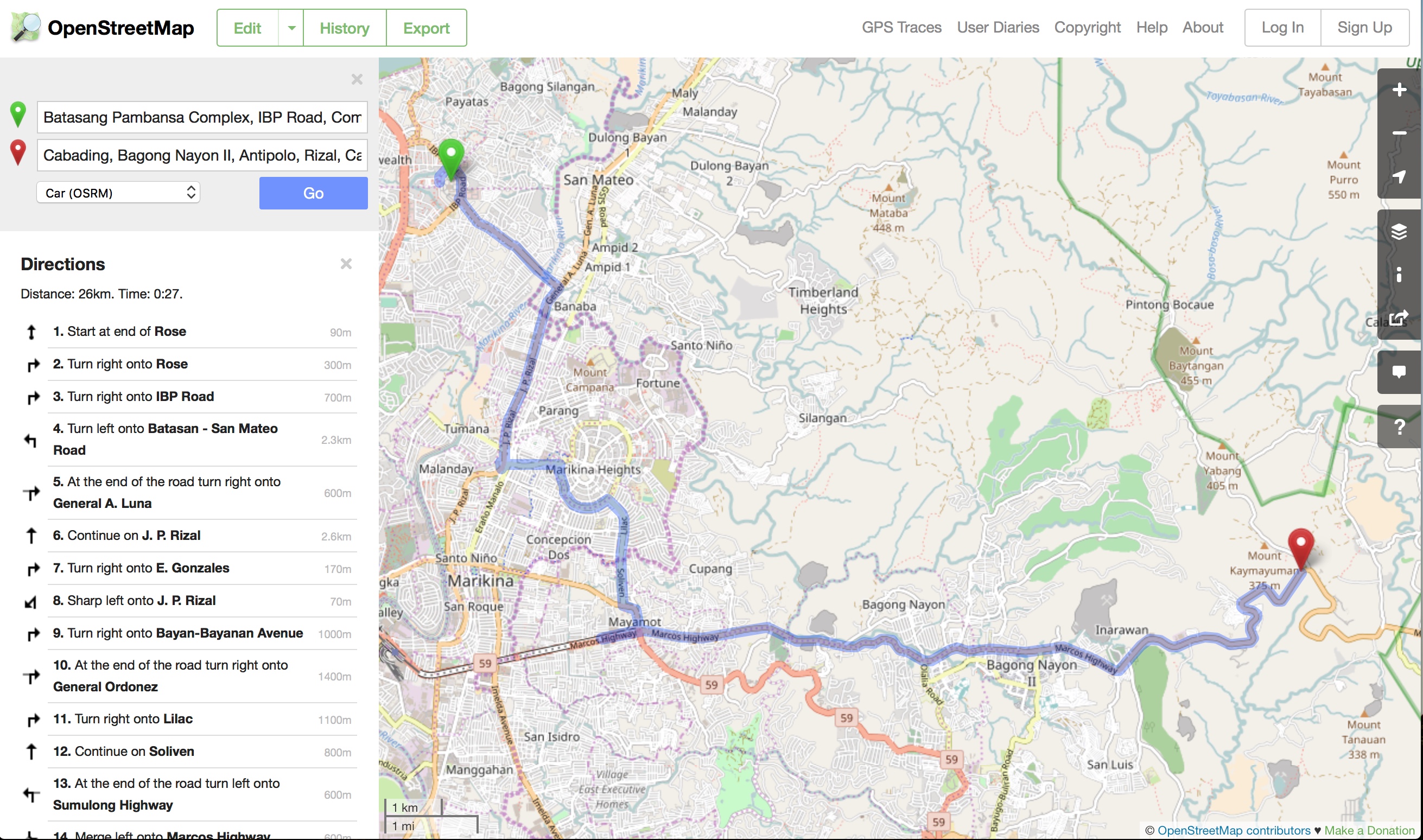Open the share map icon

1400,317
